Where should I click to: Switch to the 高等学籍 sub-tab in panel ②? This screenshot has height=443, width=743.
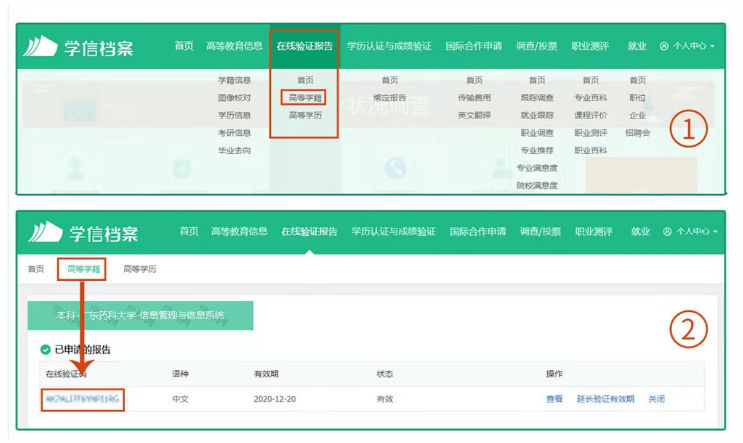(x=82, y=269)
